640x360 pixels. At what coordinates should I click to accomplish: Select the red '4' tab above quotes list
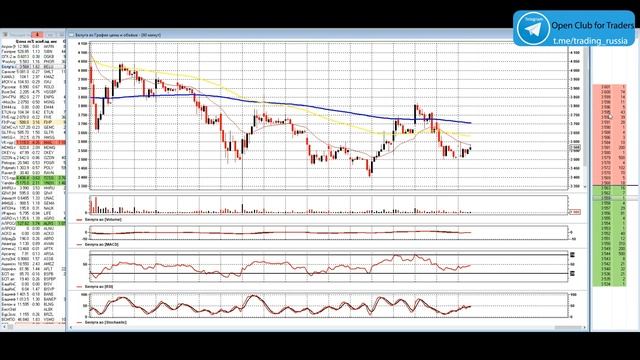point(37,35)
